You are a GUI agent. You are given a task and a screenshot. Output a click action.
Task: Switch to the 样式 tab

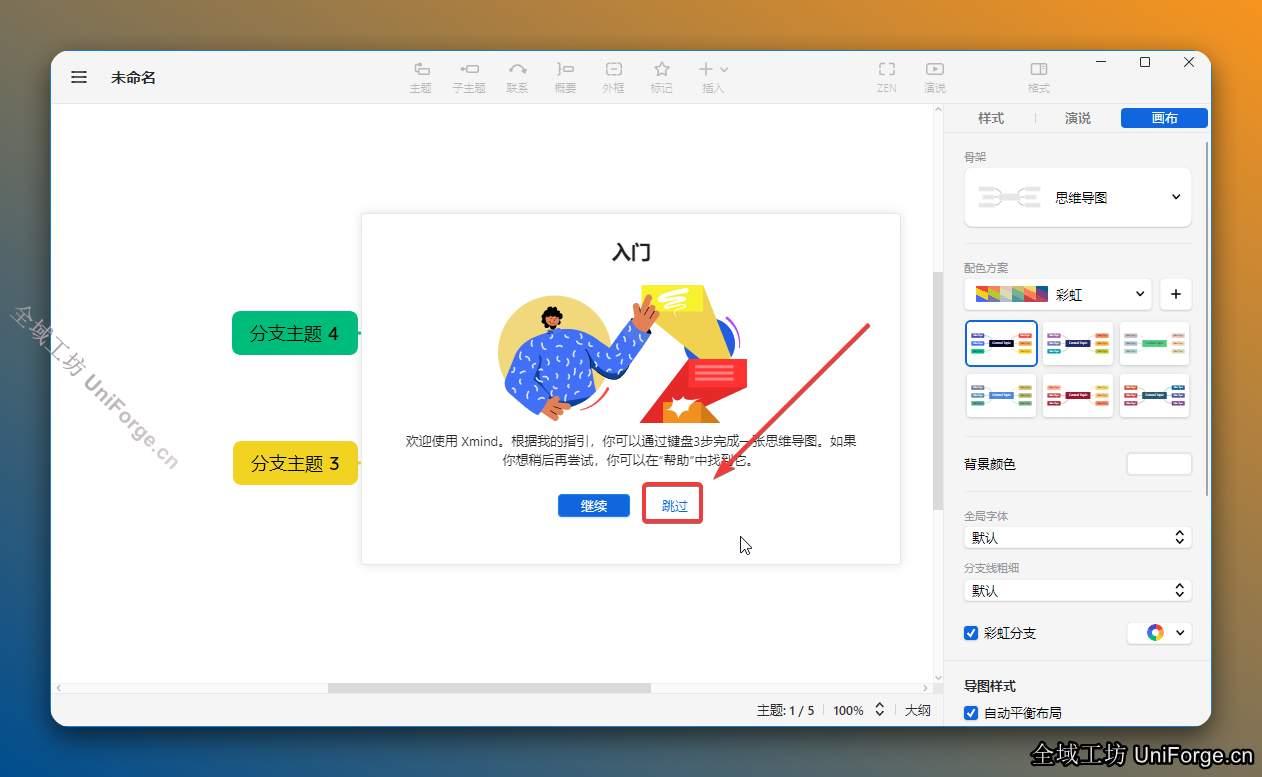[990, 118]
